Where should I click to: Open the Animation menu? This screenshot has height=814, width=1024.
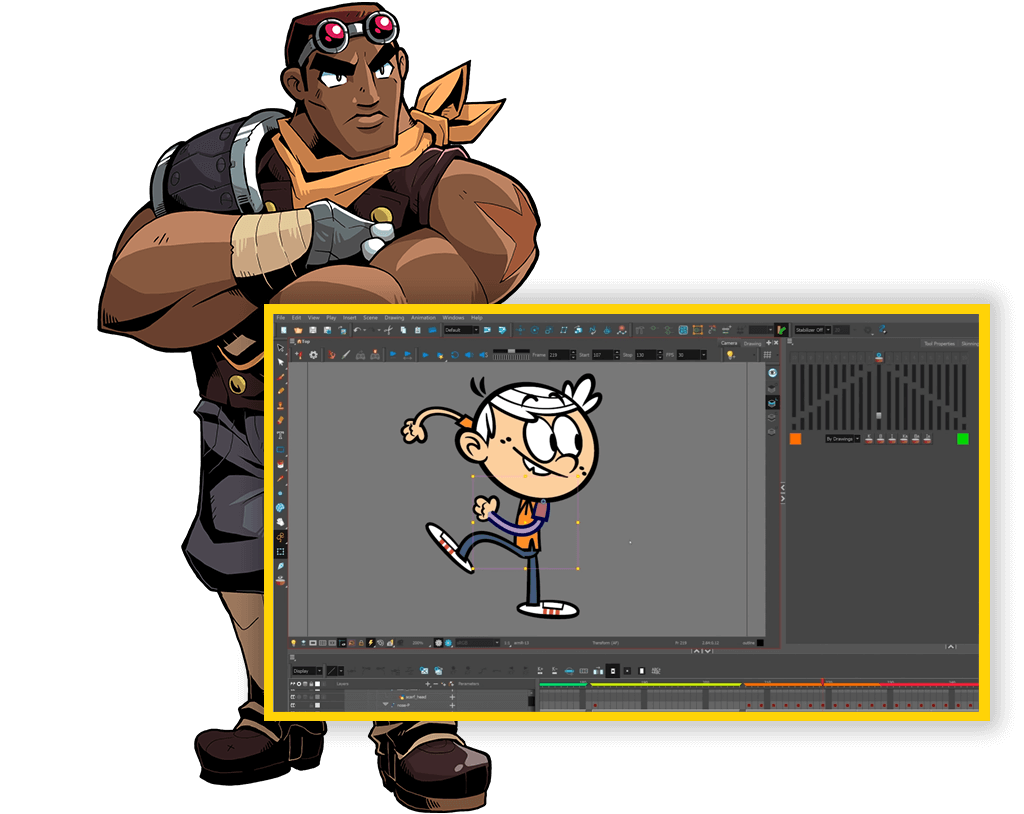click(423, 318)
